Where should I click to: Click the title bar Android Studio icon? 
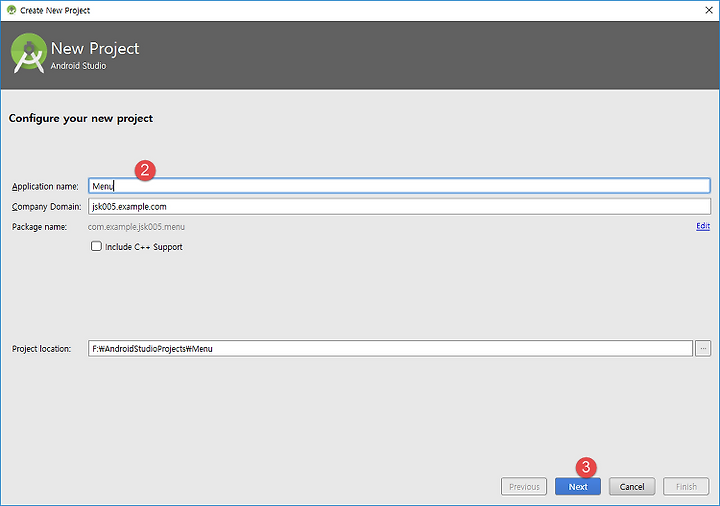point(11,10)
